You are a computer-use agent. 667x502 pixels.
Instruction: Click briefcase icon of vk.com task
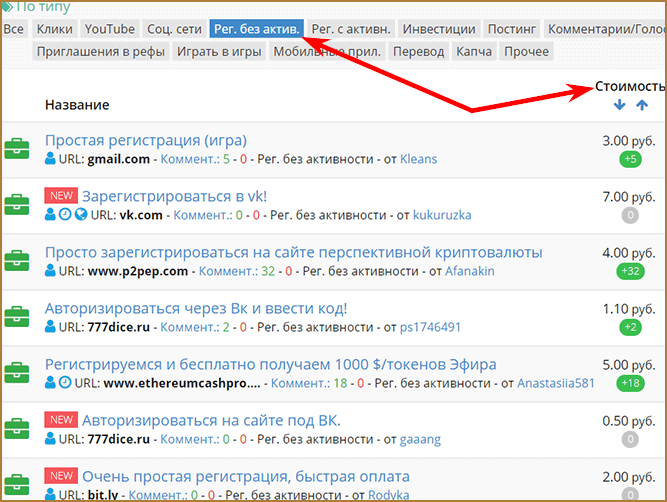click(17, 205)
